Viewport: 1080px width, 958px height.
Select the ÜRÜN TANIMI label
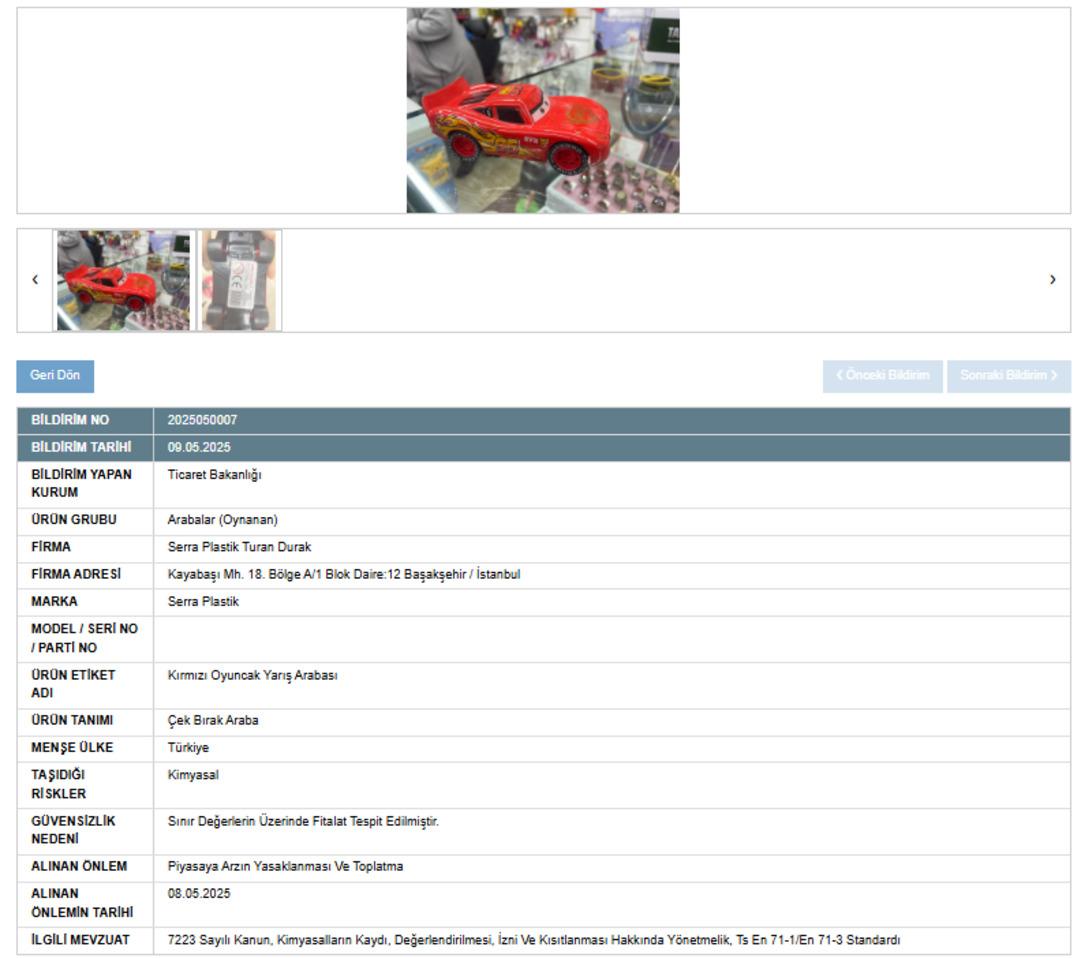pyautogui.click(x=72, y=720)
